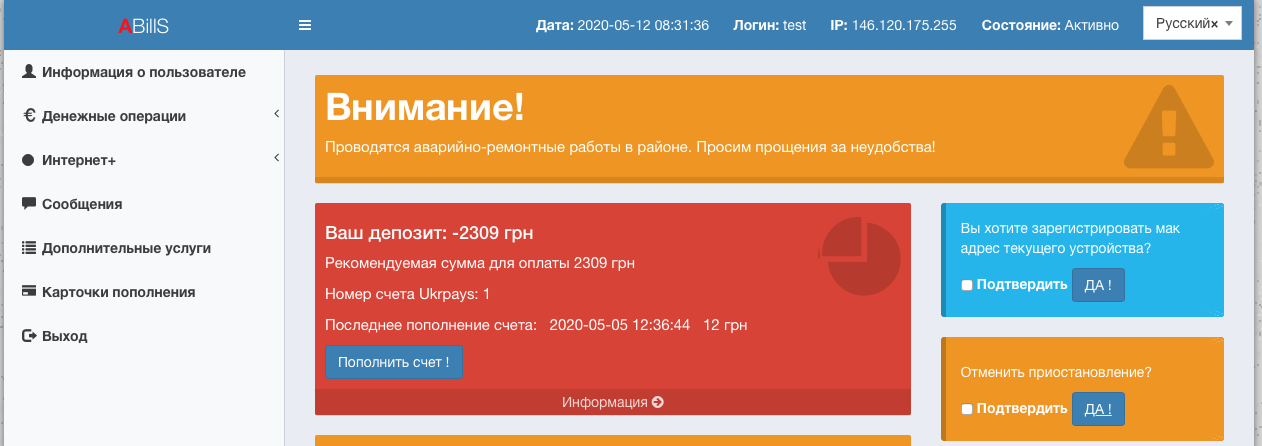Click the speech bubble icon for Сообщения
Image resolution: width=1262 pixels, height=446 pixels.
(29, 204)
